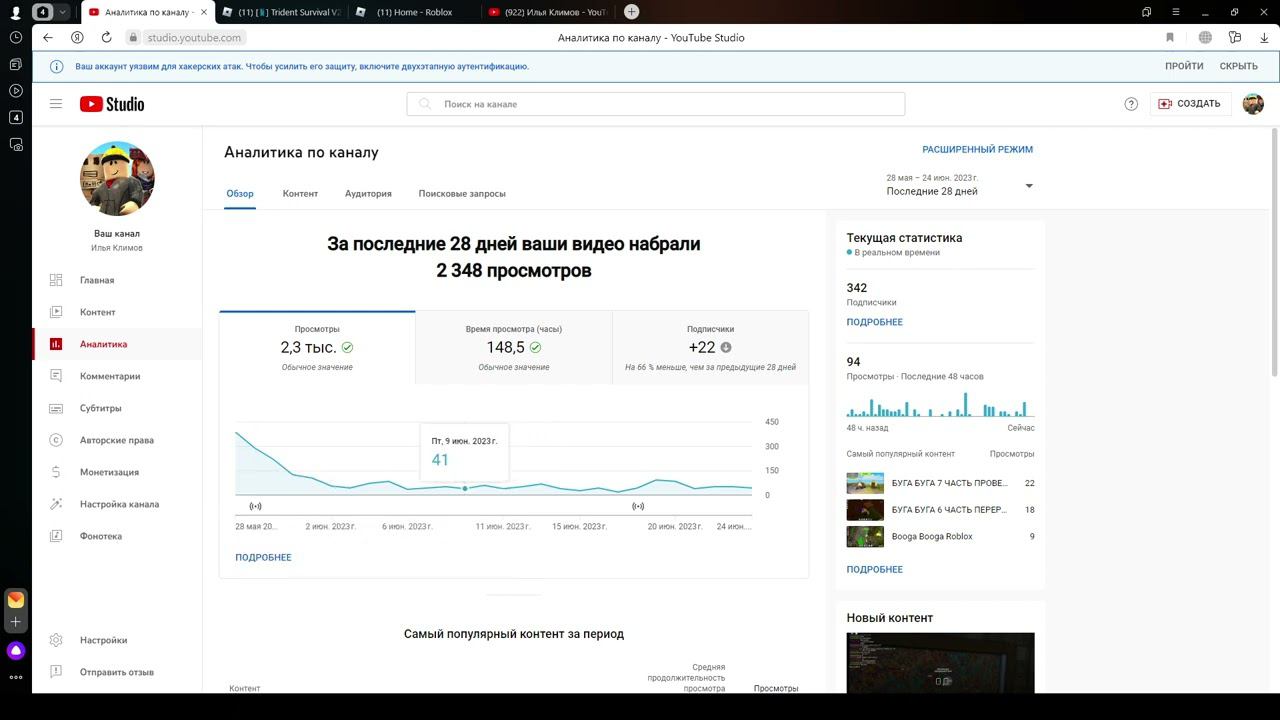Open the globe translate icon in toolbar

point(1205,37)
